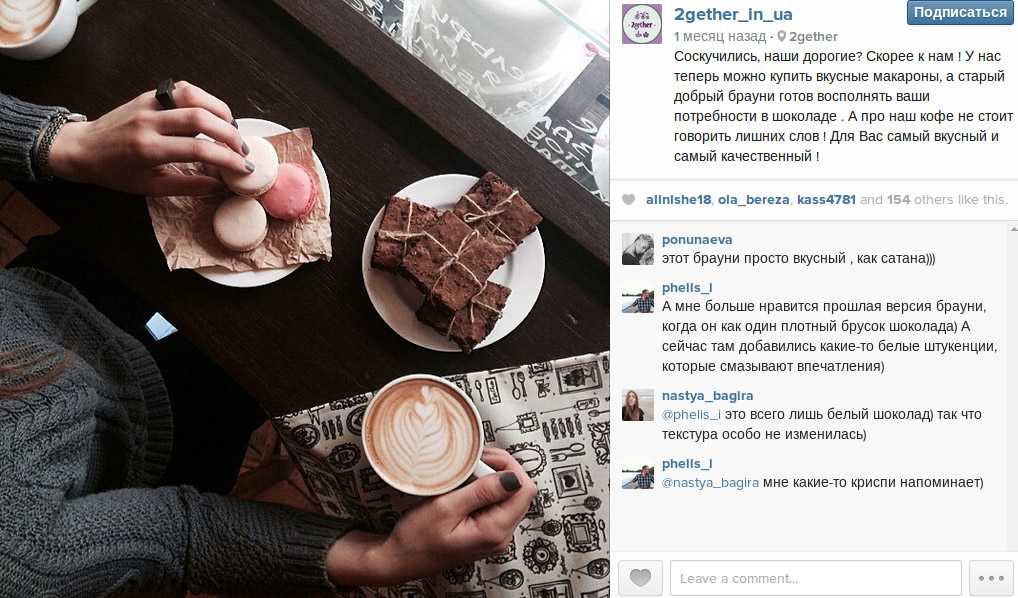This screenshot has width=1018, height=598.
Task: Open the 2gether_in_ua username link
Action: click(732, 14)
